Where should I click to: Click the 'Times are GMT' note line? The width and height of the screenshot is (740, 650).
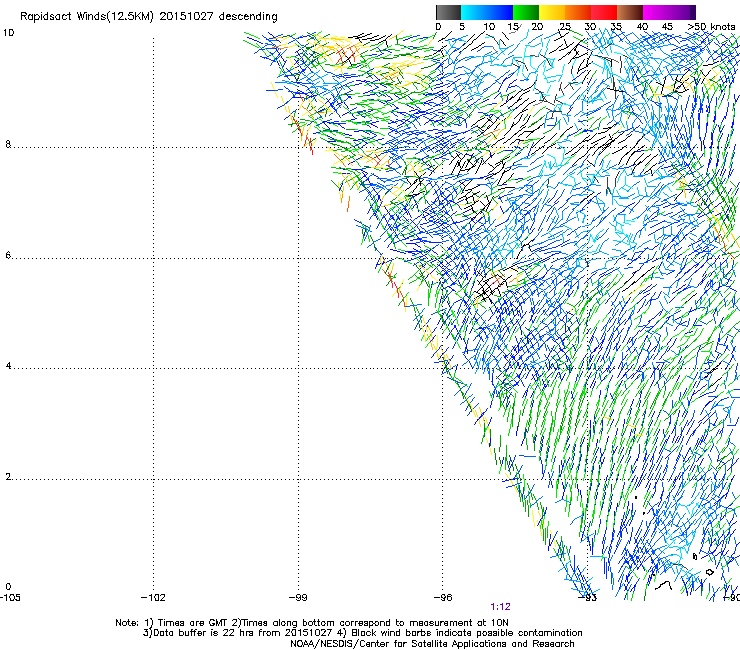(x=311, y=623)
